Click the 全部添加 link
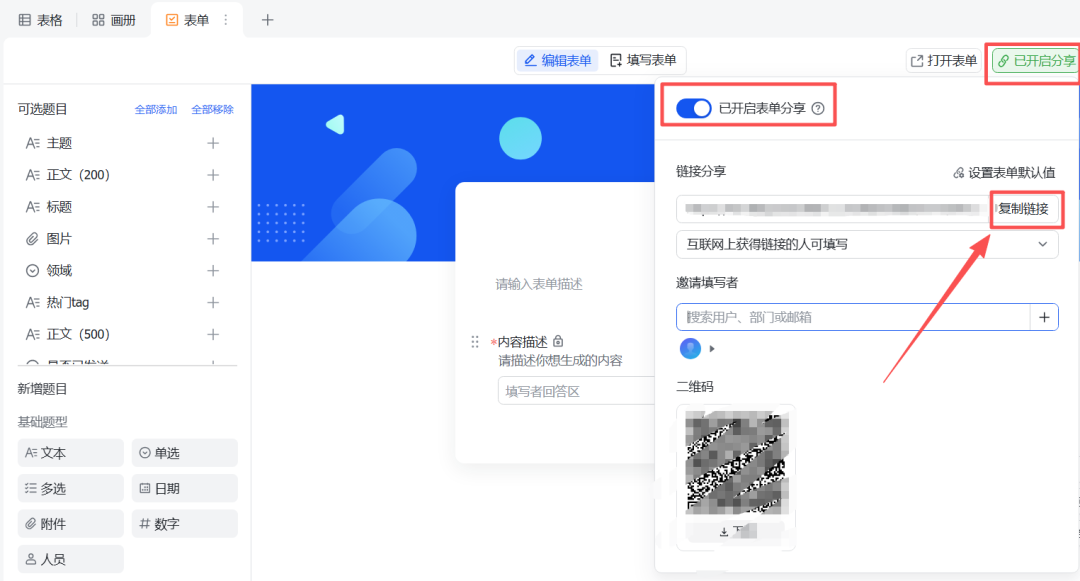 tap(154, 108)
